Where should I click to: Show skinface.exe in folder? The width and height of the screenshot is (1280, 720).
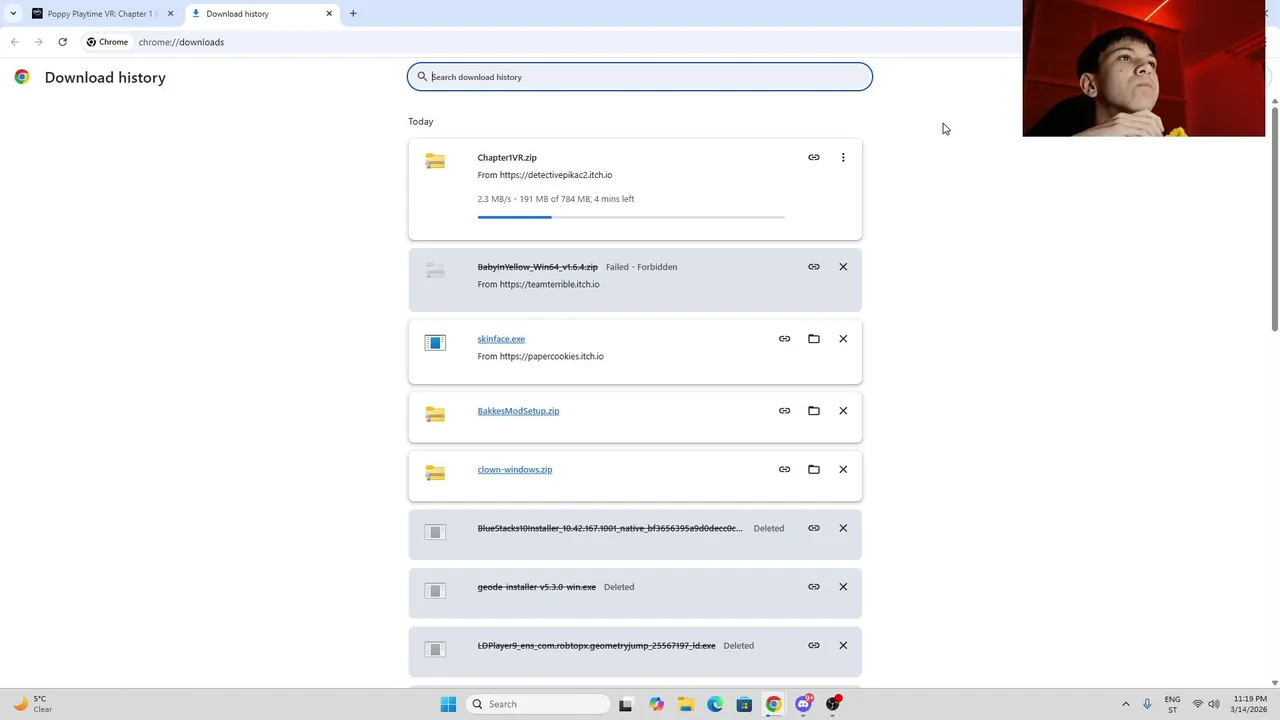814,339
